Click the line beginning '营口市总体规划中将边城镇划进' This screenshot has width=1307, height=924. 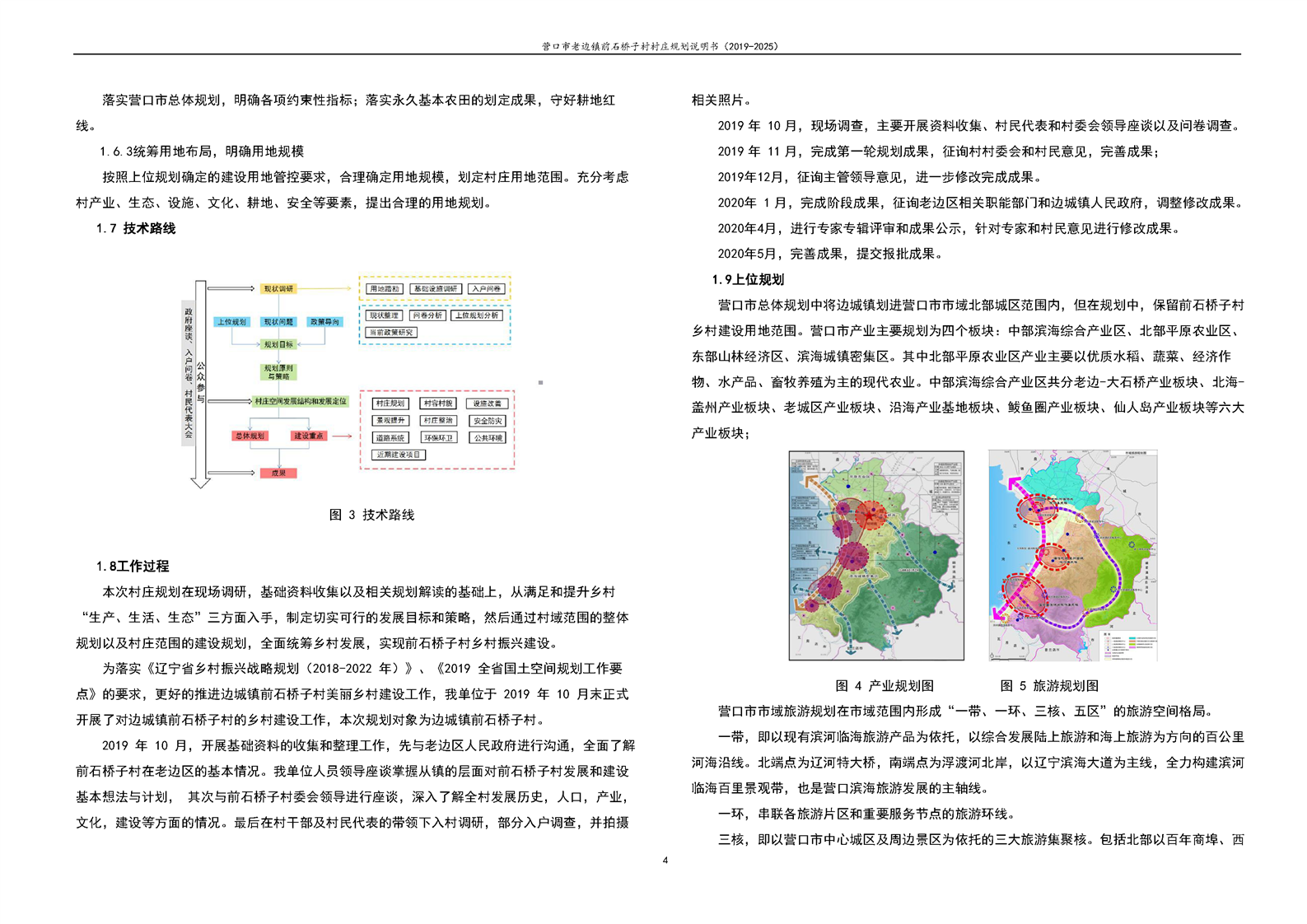(x=980, y=305)
